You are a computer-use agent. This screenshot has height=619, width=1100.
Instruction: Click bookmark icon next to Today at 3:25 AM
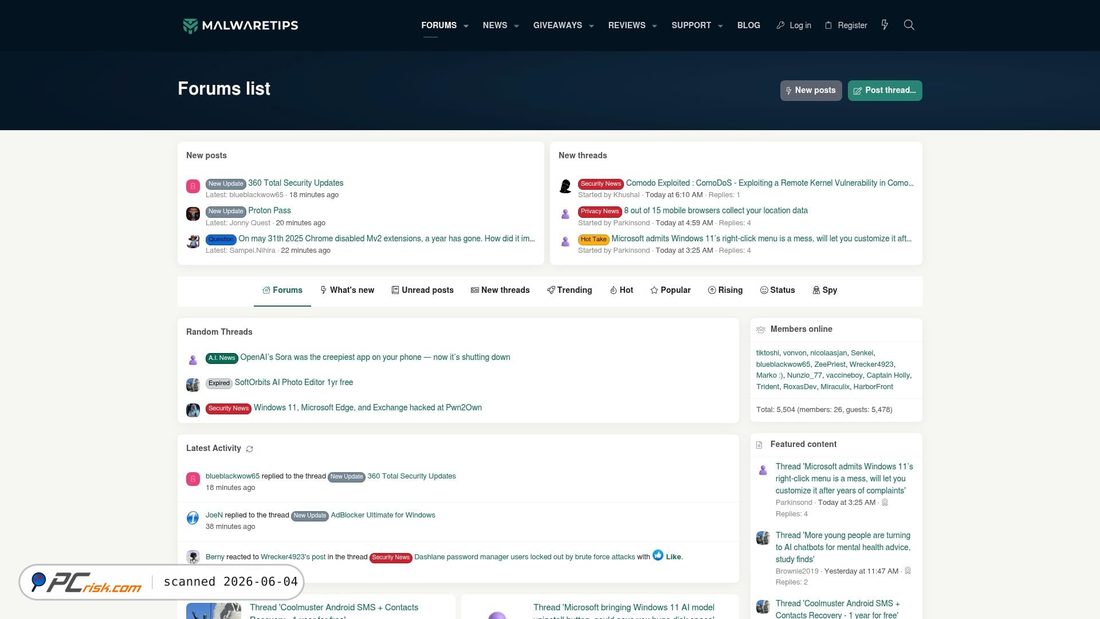885,502
